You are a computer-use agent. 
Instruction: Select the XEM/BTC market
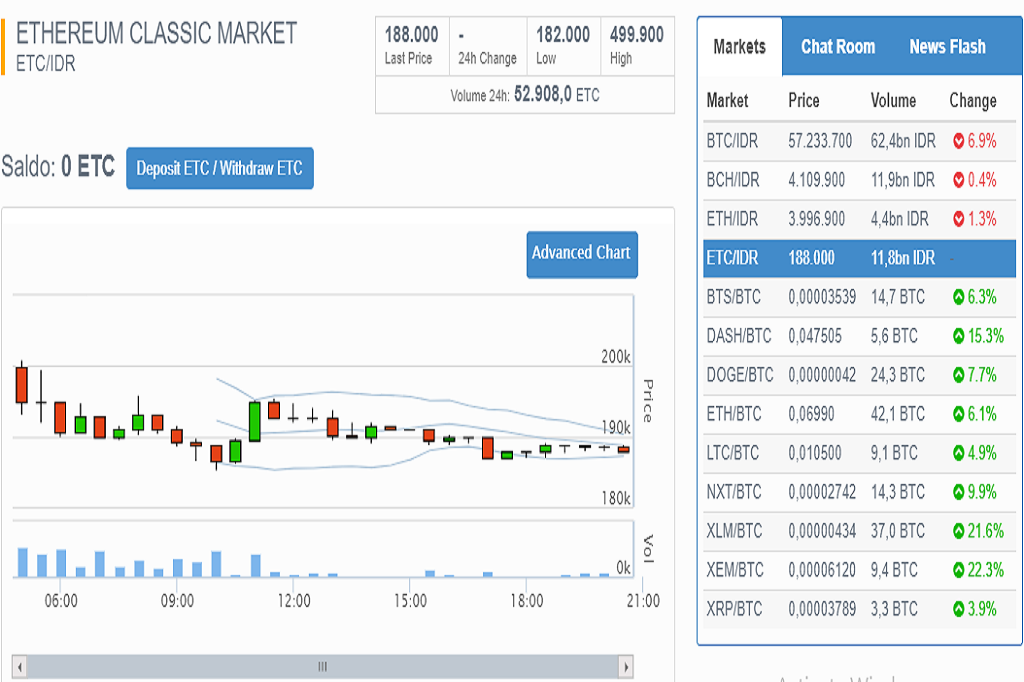[x=859, y=570]
